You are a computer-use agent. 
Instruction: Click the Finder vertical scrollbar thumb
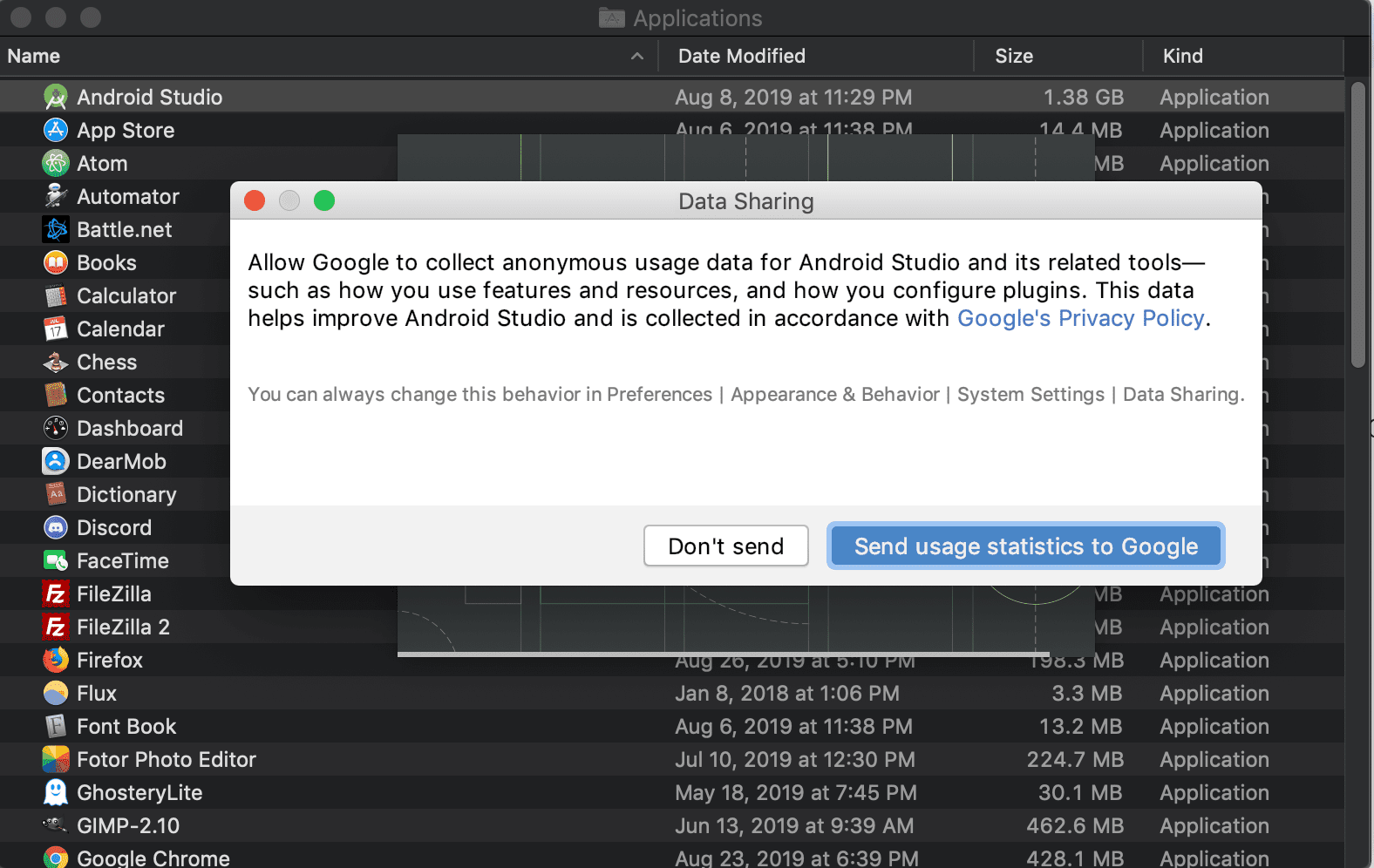[x=1358, y=225]
